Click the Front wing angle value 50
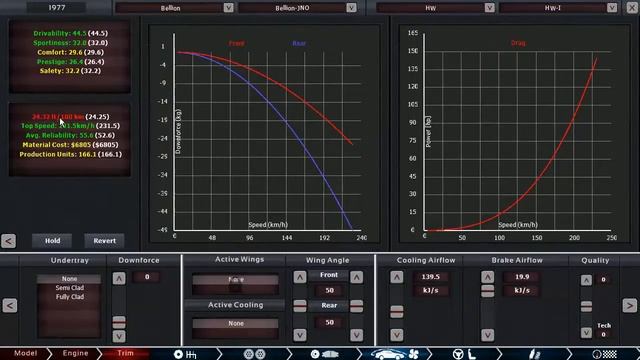 [329, 291]
